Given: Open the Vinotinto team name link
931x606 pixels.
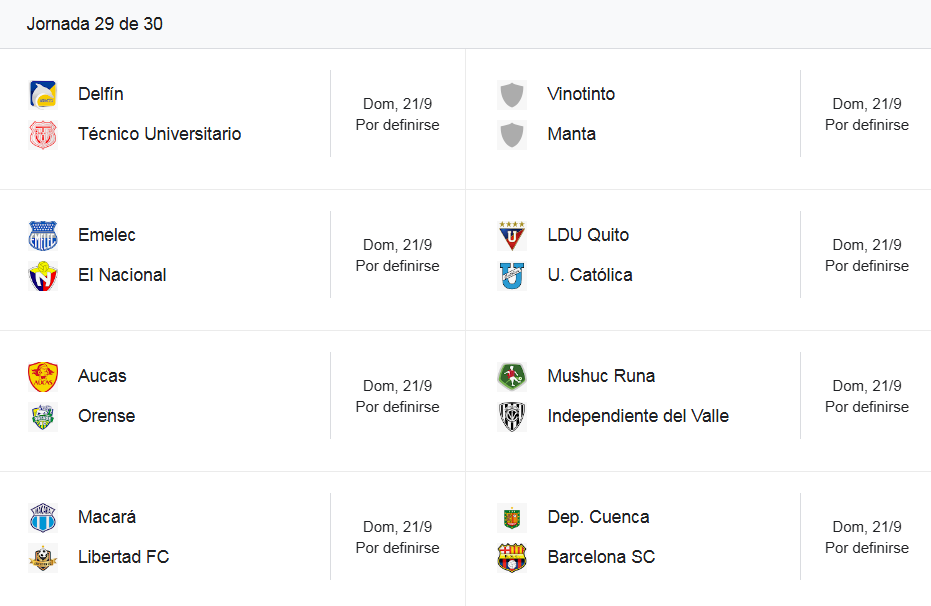Looking at the screenshot, I should click(x=581, y=94).
